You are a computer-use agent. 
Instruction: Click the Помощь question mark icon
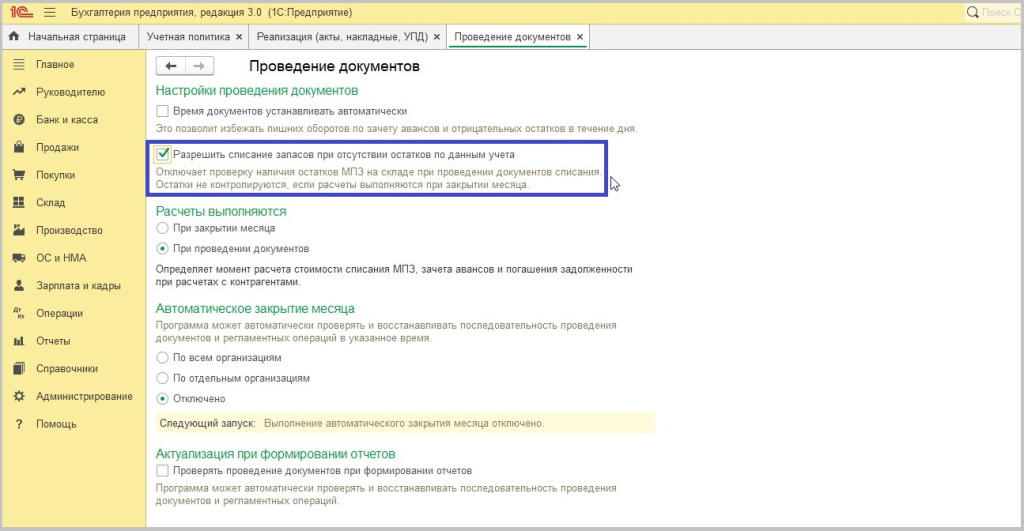click(19, 424)
